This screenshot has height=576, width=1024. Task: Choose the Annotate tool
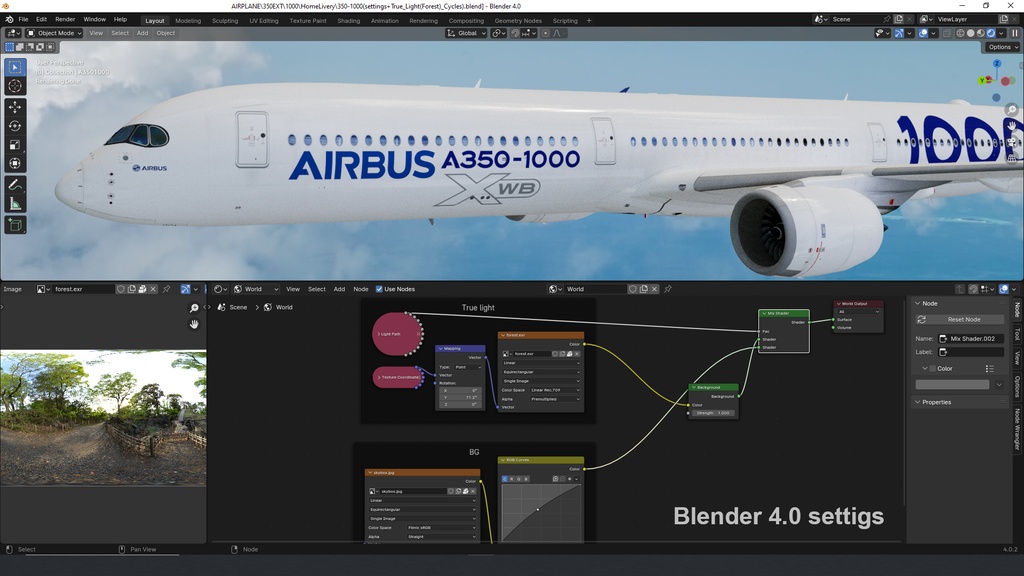[x=15, y=185]
